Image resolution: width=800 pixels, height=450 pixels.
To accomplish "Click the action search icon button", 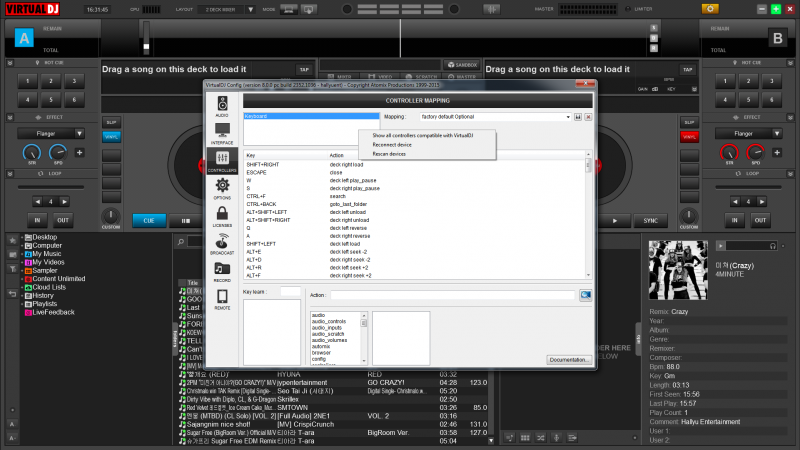I will pyautogui.click(x=585, y=295).
